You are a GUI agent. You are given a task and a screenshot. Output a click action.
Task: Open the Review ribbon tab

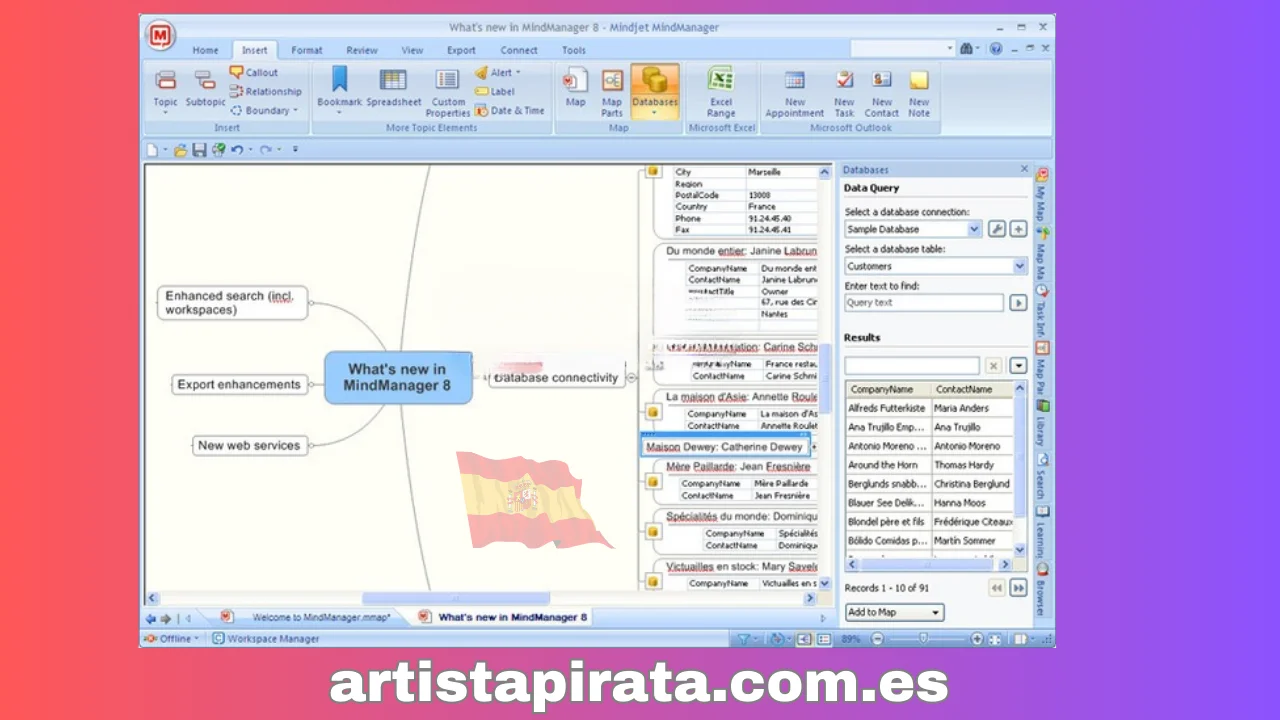[362, 50]
